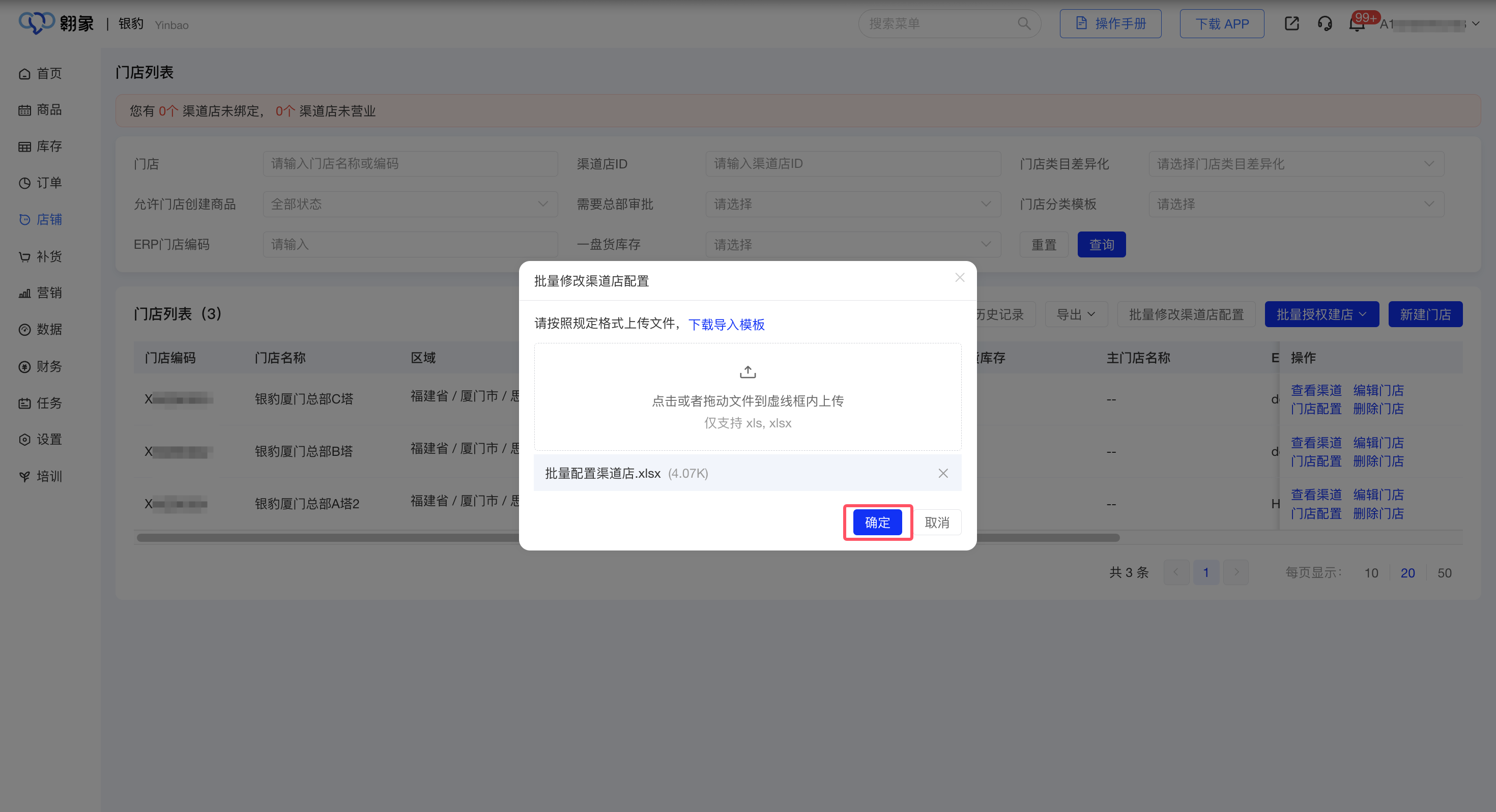
Task: Open the external link icon in the top bar
Action: pyautogui.click(x=1291, y=24)
